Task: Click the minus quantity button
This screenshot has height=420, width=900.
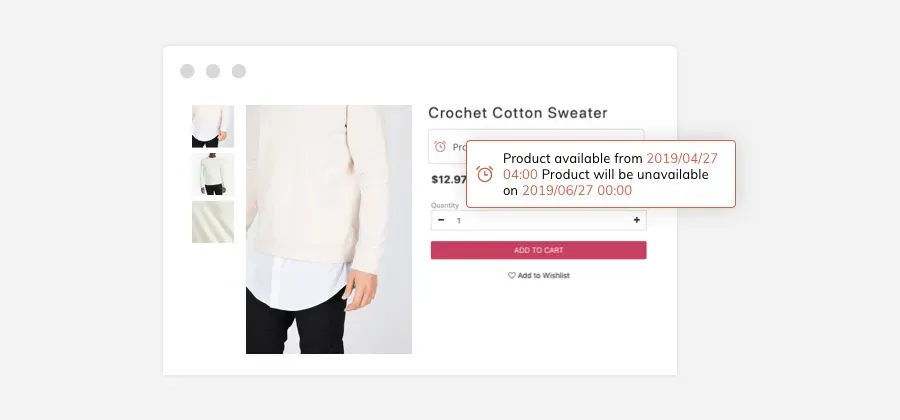Action: pyautogui.click(x=441, y=220)
